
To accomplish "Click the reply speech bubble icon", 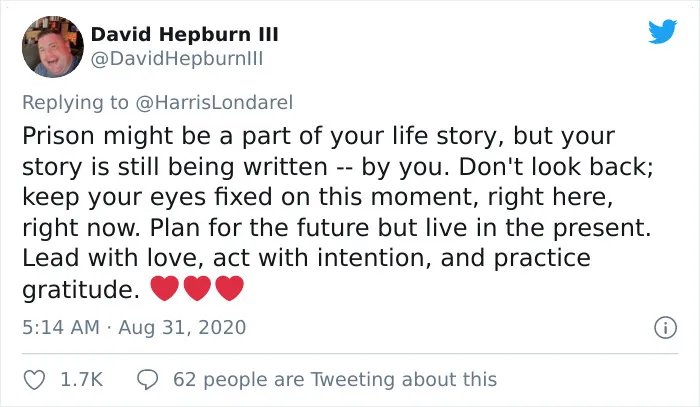I will (147, 380).
